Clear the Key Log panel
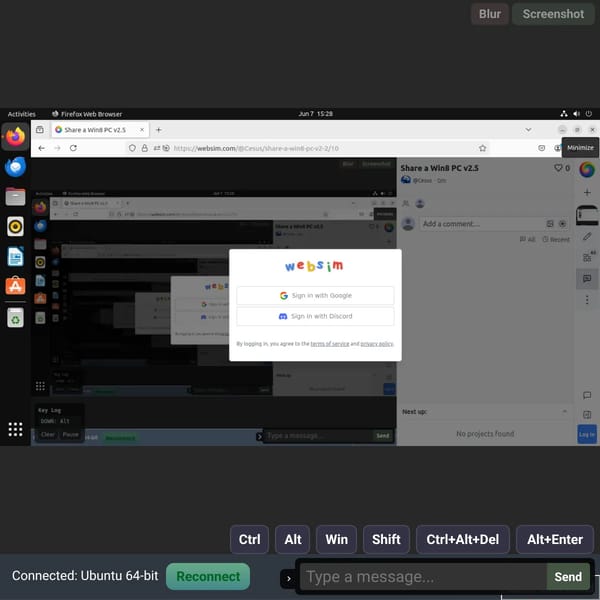This screenshot has height=600, width=600. click(x=48, y=434)
